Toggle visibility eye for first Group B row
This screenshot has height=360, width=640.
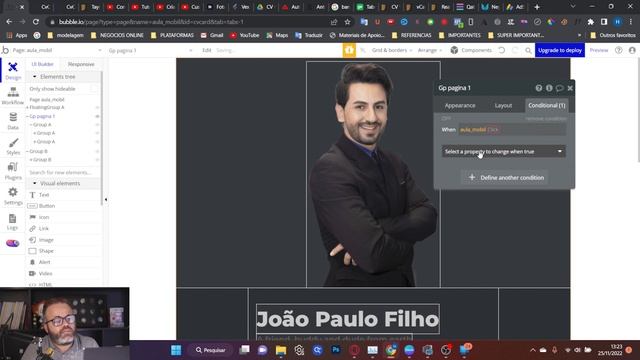(x=97, y=151)
